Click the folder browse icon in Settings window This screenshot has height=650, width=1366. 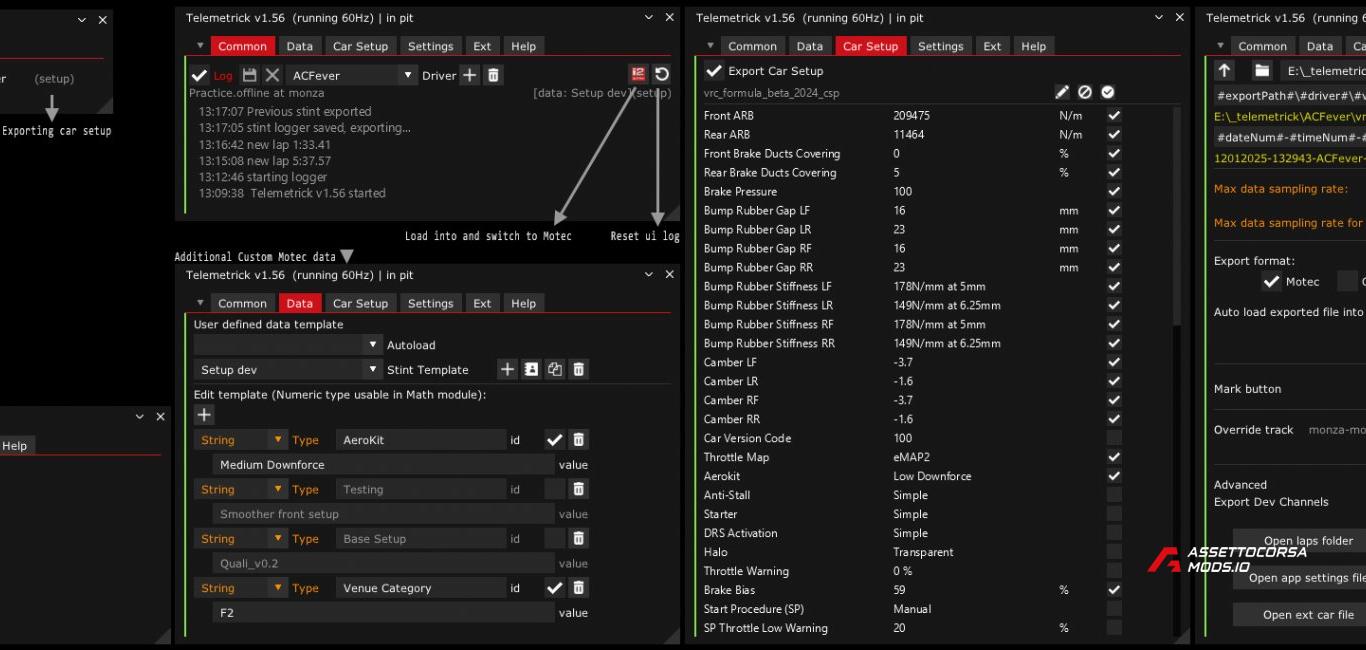[x=1262, y=71]
